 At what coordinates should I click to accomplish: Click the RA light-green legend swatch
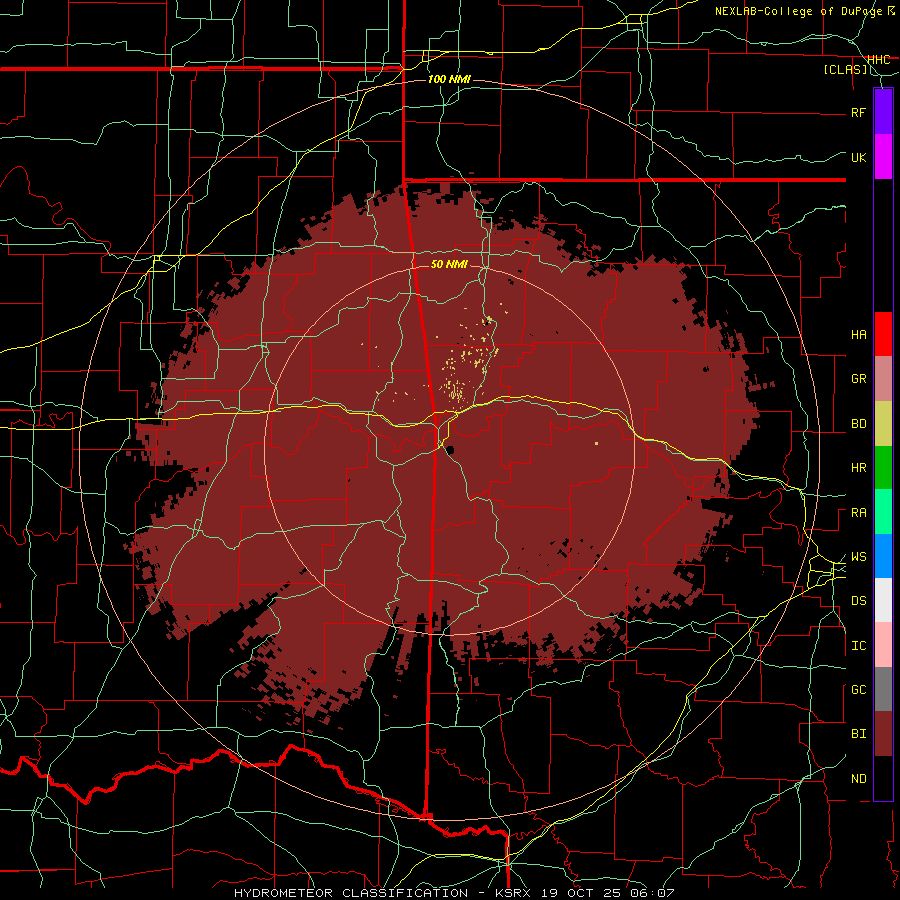pyautogui.click(x=883, y=512)
